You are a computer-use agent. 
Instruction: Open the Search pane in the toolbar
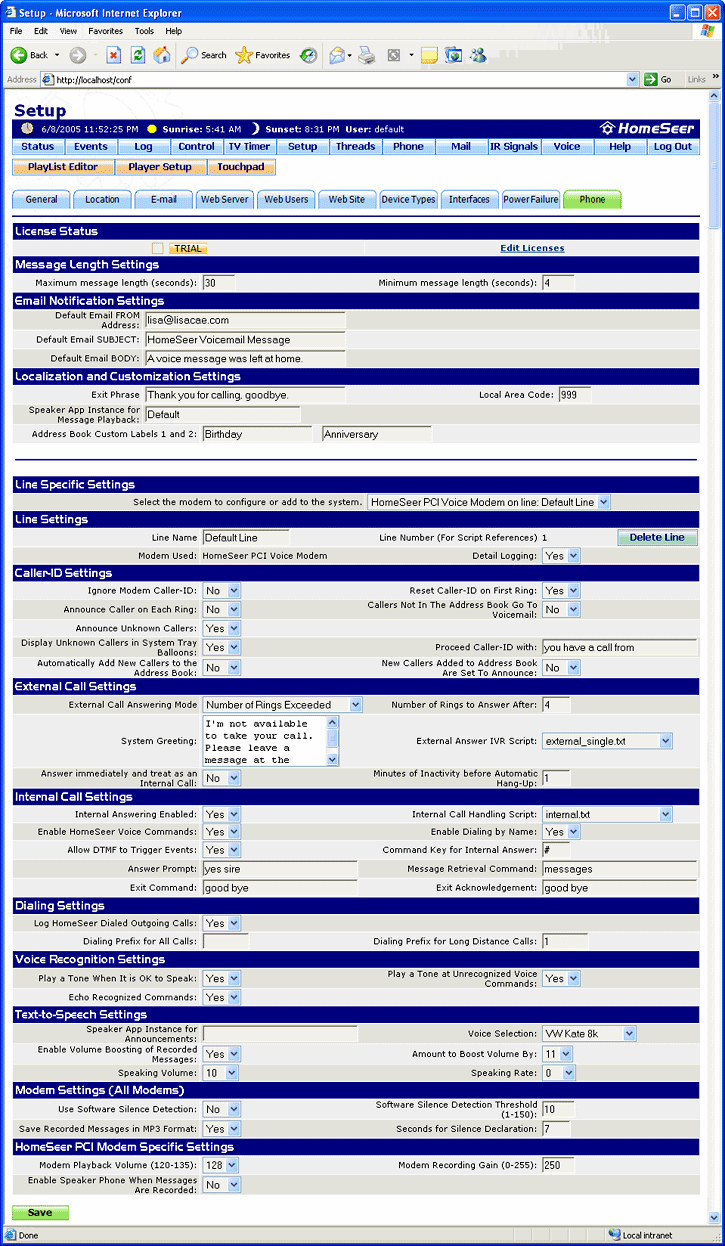[204, 55]
